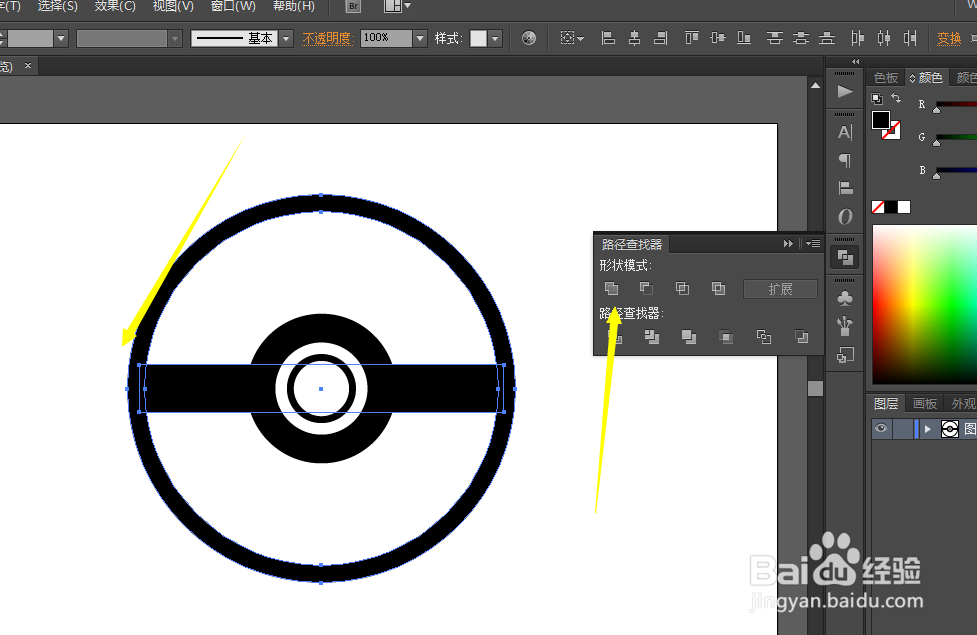Click the None swatch in Color panel
The width and height of the screenshot is (977, 635).
[x=878, y=207]
